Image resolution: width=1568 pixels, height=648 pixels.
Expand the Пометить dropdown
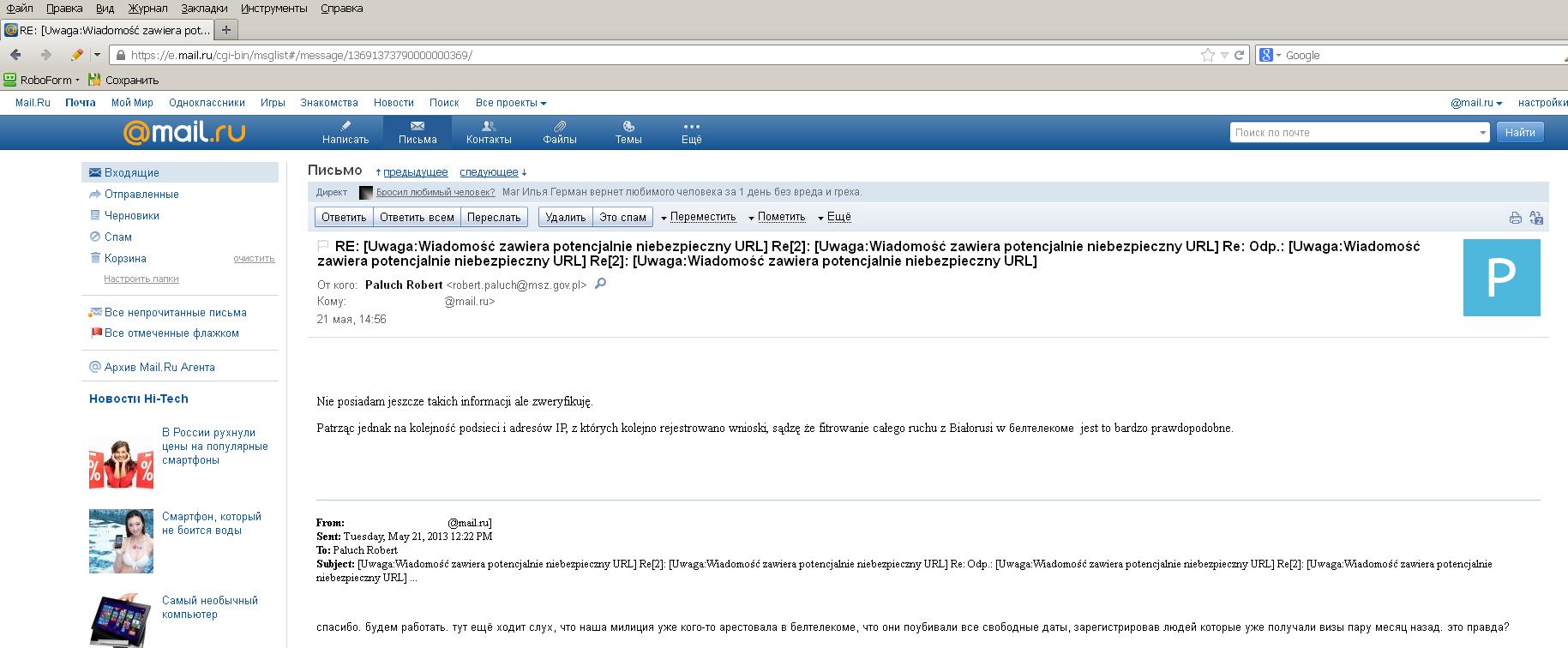(x=777, y=217)
